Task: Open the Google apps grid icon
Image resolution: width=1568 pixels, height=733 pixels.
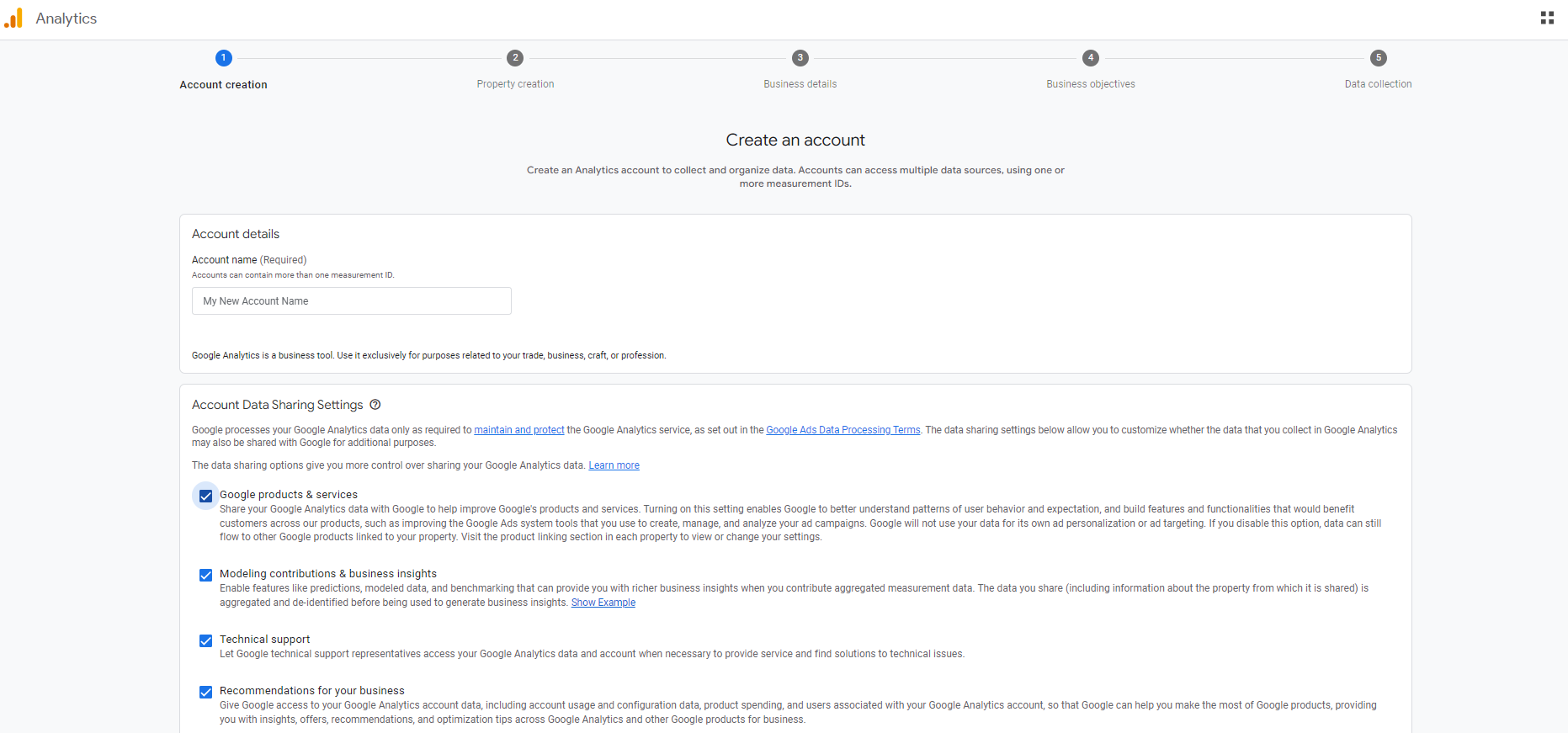Action: (1547, 18)
